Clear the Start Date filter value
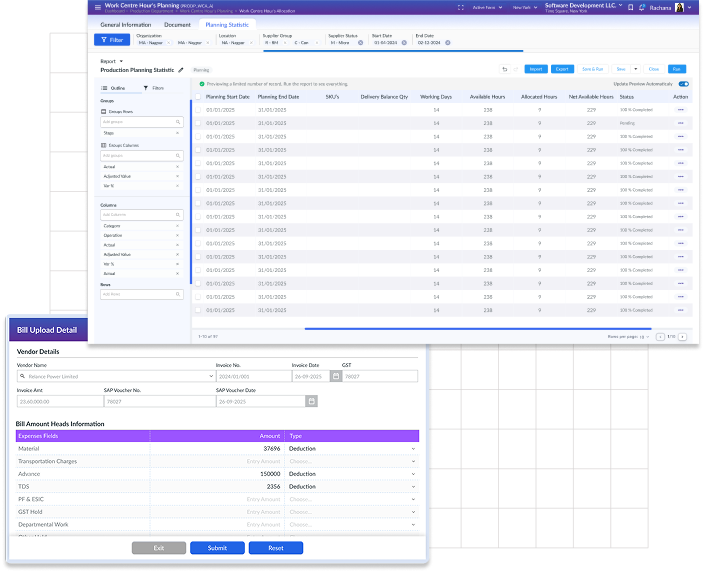703x572 pixels. [x=404, y=43]
